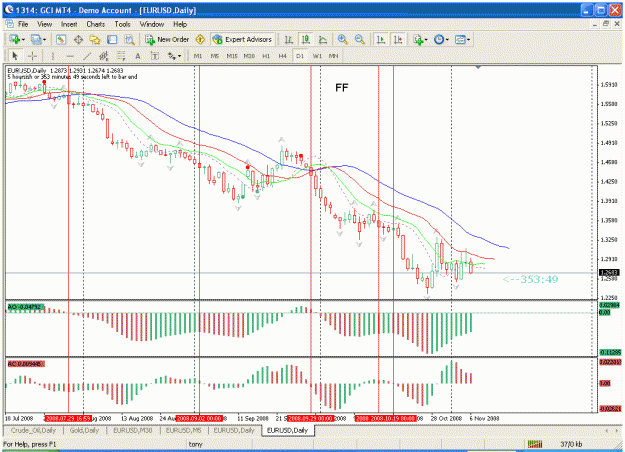Switch to EURUSD,M5 chart tab
This screenshot has width=625, height=452.
pyautogui.click(x=183, y=430)
